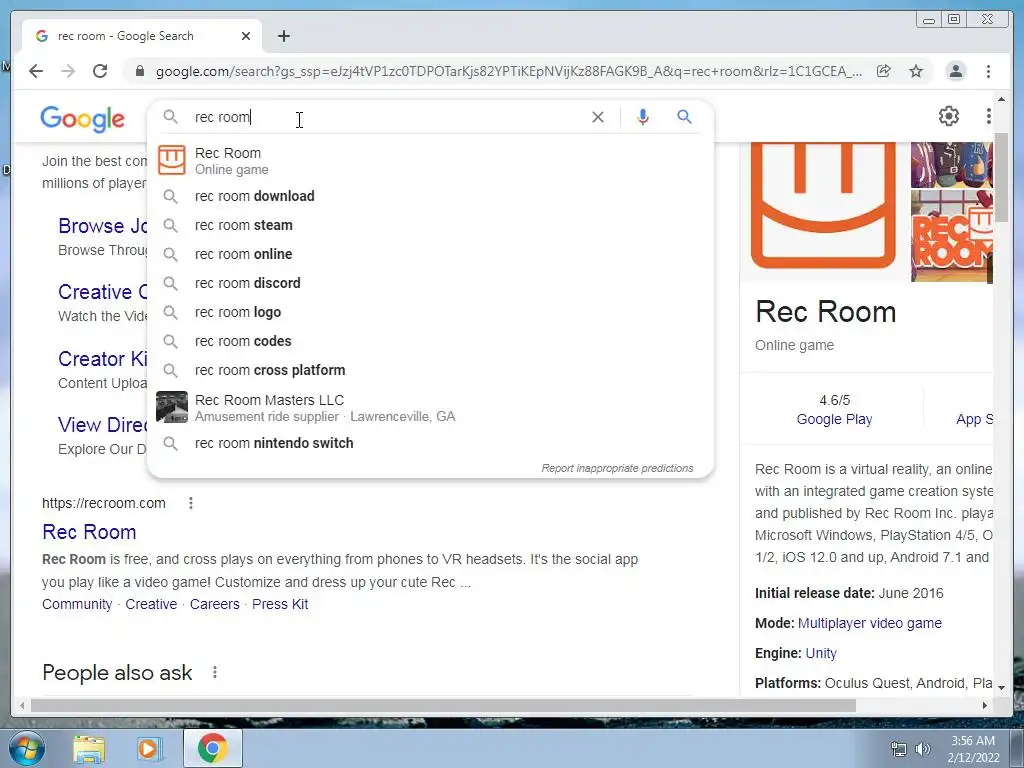
Task: Open Chrome's three-dot main menu
Action: pyautogui.click(x=988, y=71)
